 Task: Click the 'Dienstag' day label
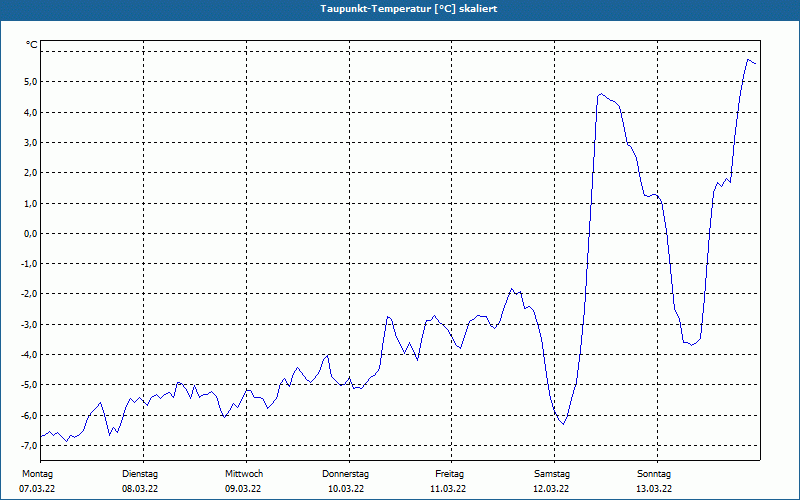[x=140, y=474]
